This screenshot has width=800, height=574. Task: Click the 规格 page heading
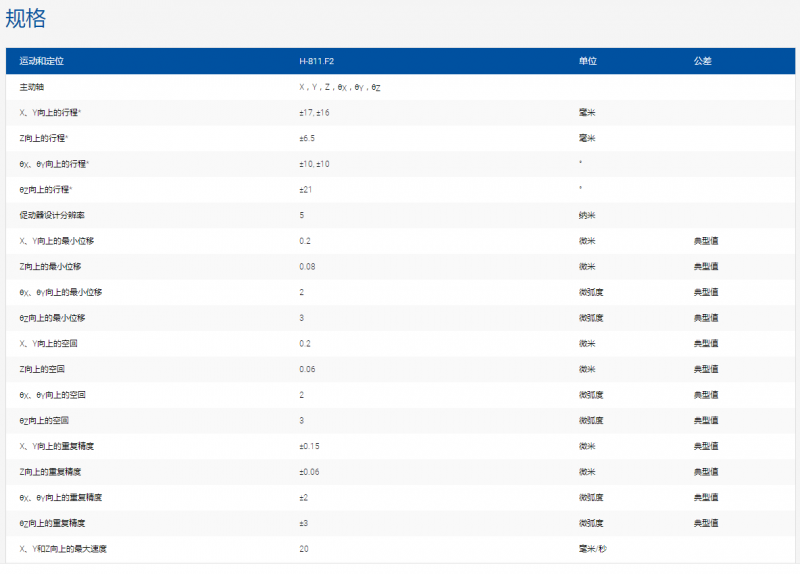point(26,19)
